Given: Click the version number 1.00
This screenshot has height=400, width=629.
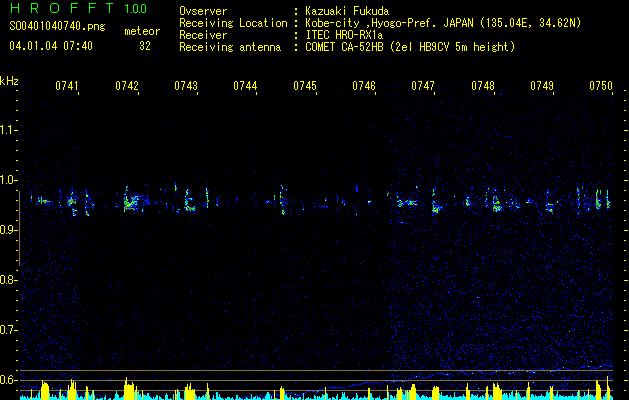Looking at the screenshot, I should tap(136, 8).
